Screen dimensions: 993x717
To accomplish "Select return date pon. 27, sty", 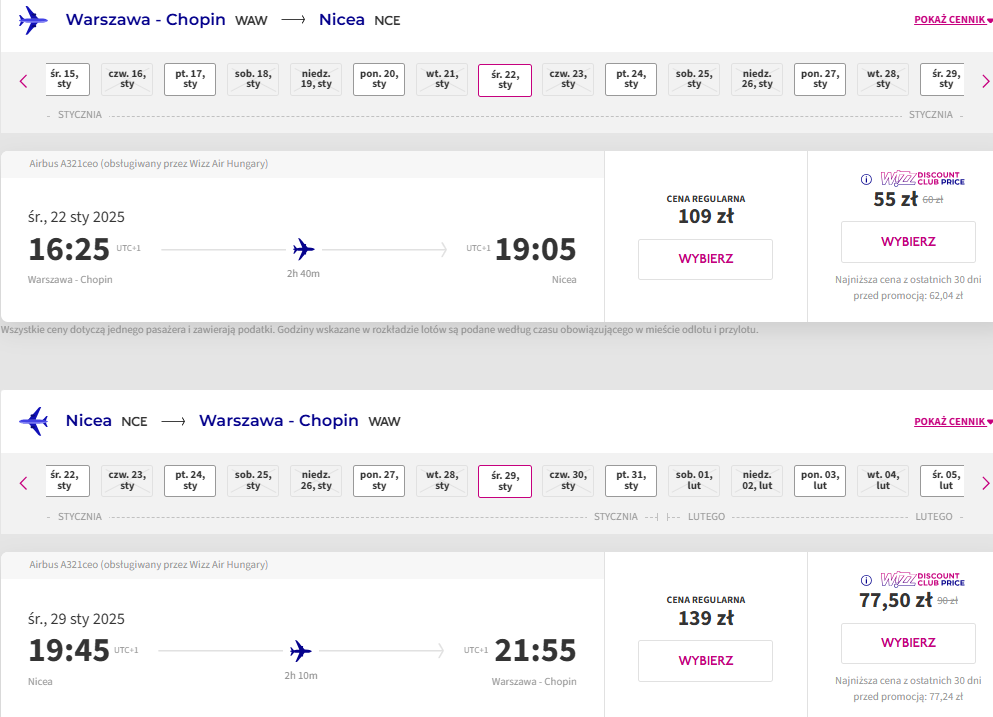I will coord(379,481).
